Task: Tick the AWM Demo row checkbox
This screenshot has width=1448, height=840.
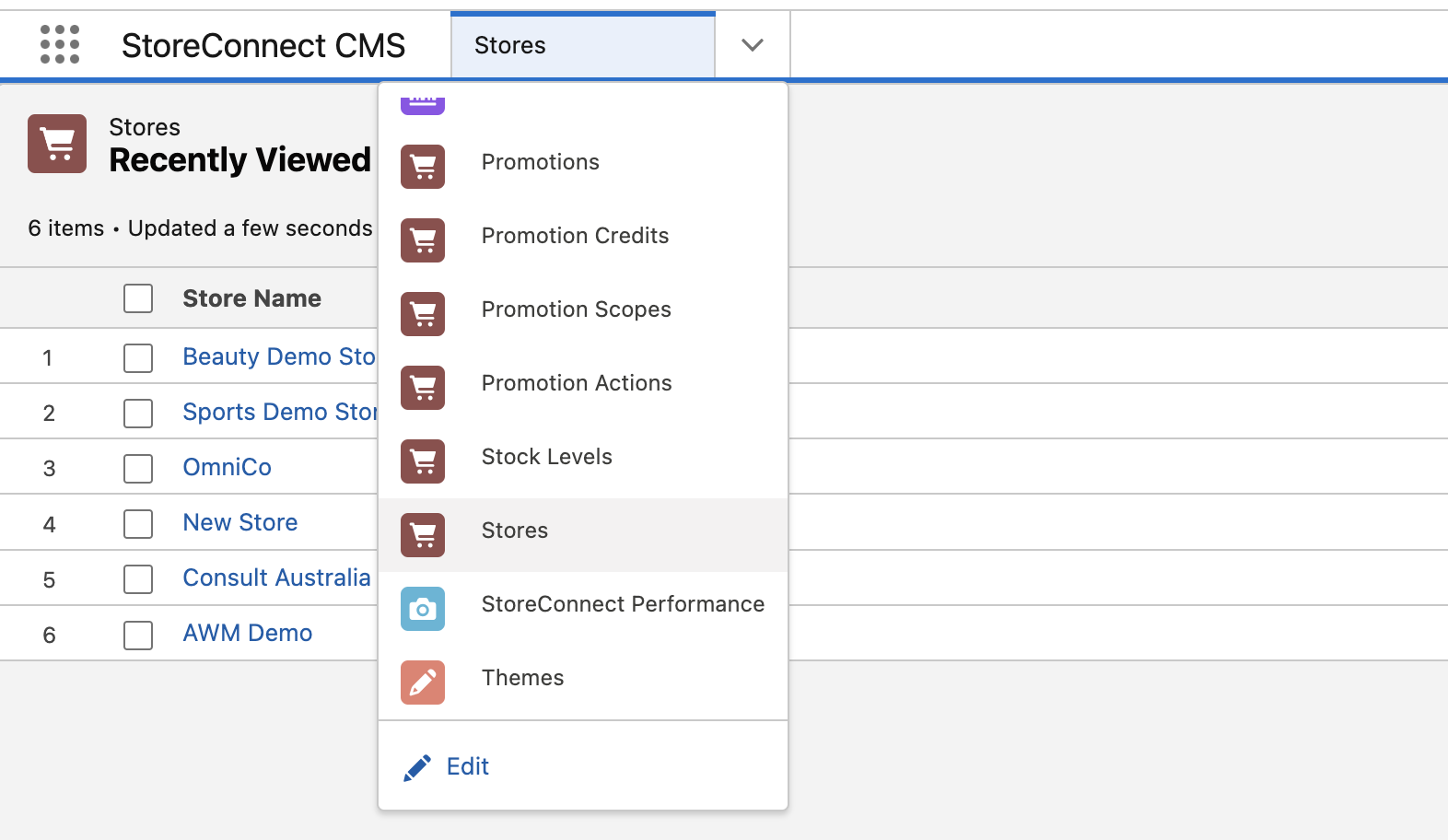Action: tap(138, 635)
